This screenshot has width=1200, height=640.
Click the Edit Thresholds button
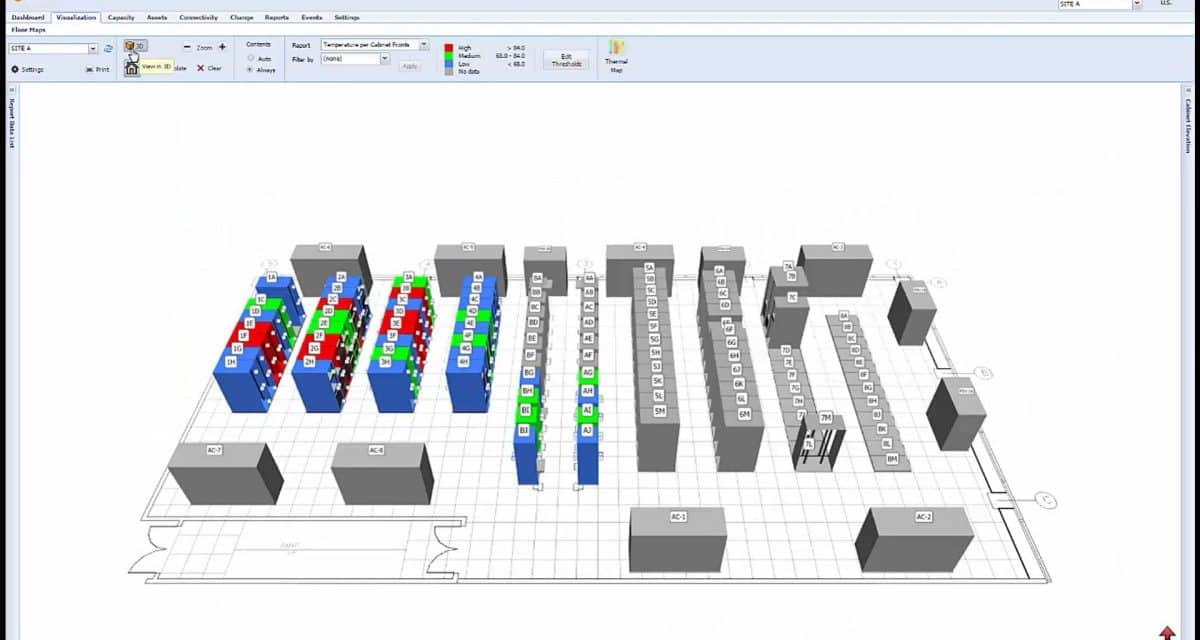(567, 59)
